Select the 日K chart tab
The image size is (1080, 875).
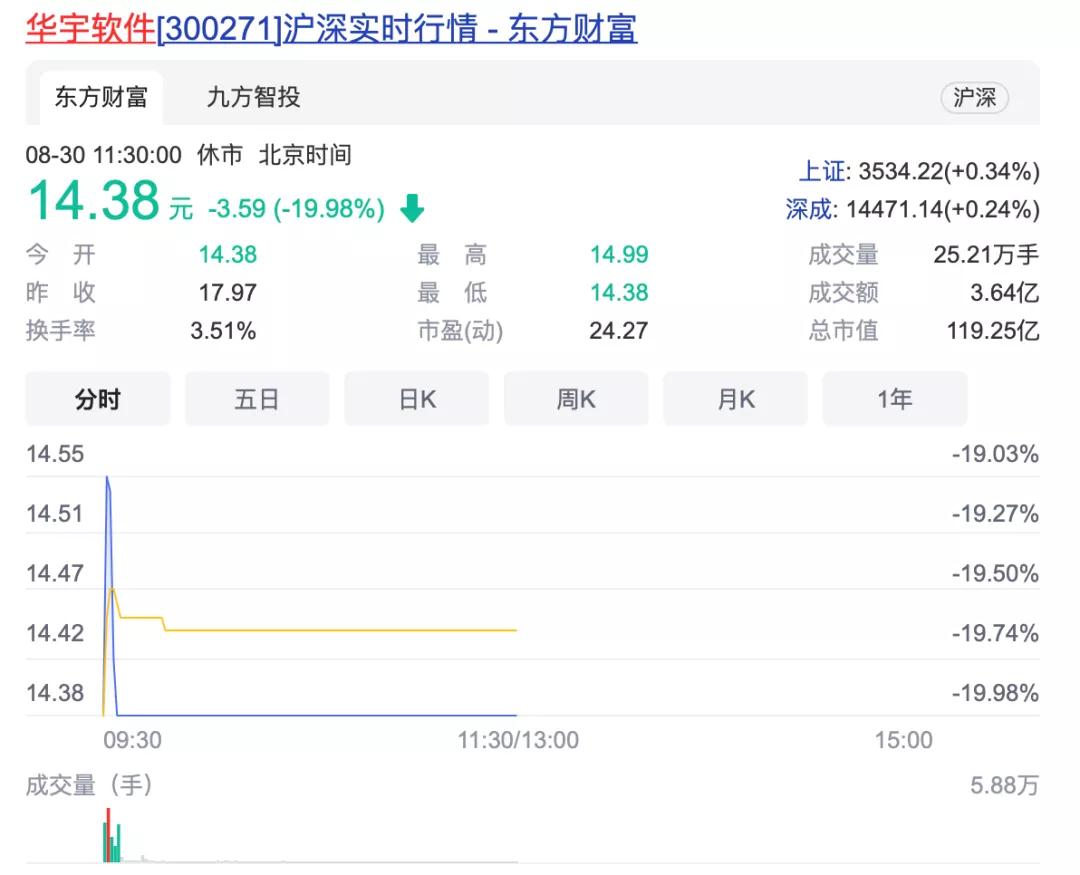[x=417, y=399]
